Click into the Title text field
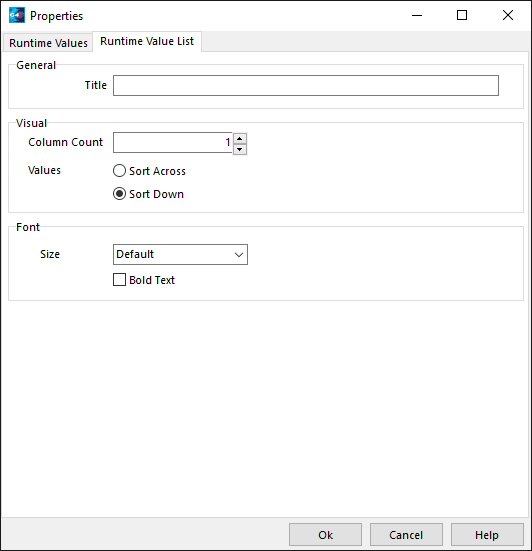The width and height of the screenshot is (532, 551). click(306, 85)
